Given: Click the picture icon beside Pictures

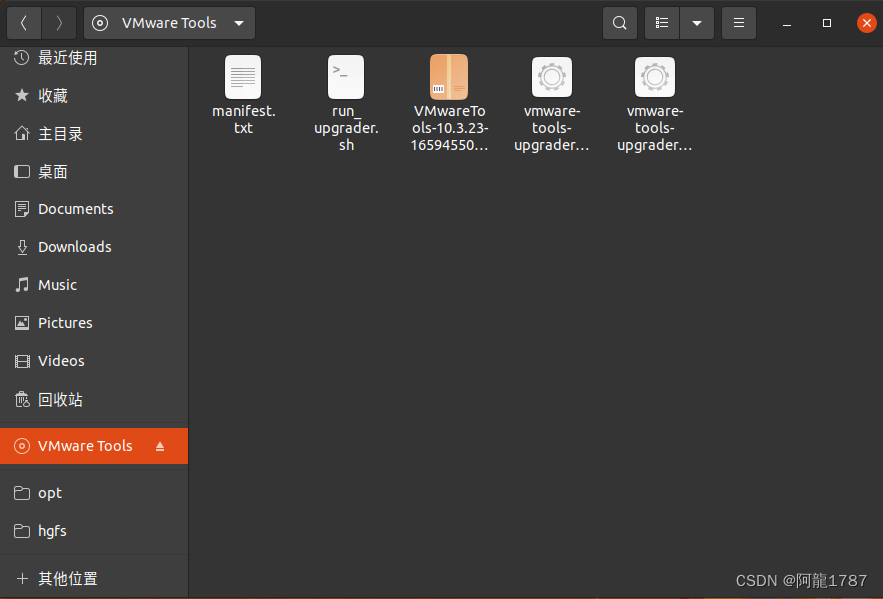Looking at the screenshot, I should click(x=22, y=323).
